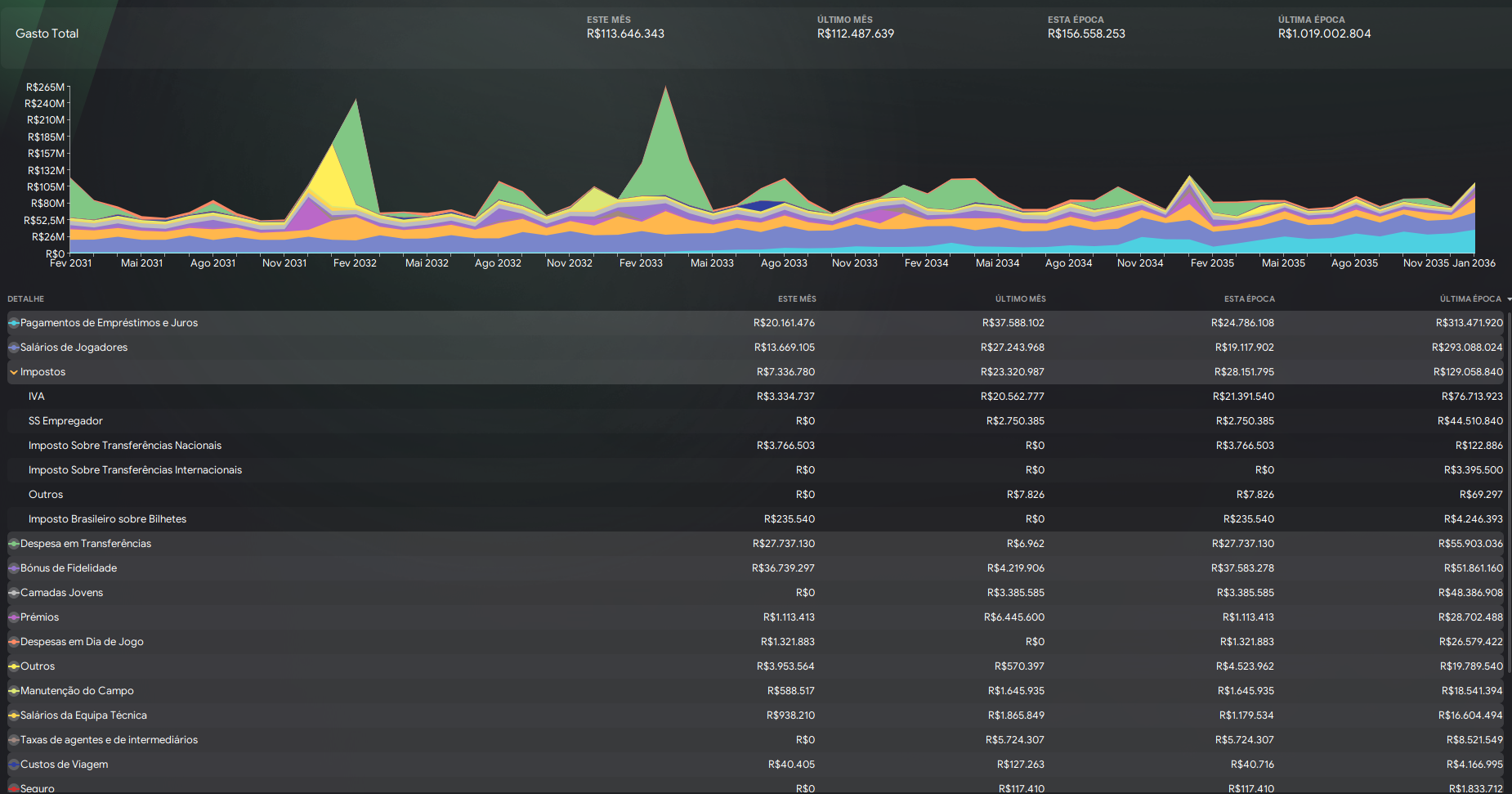Click the Esta Época column header
The height and width of the screenshot is (794, 1512).
click(x=1249, y=299)
